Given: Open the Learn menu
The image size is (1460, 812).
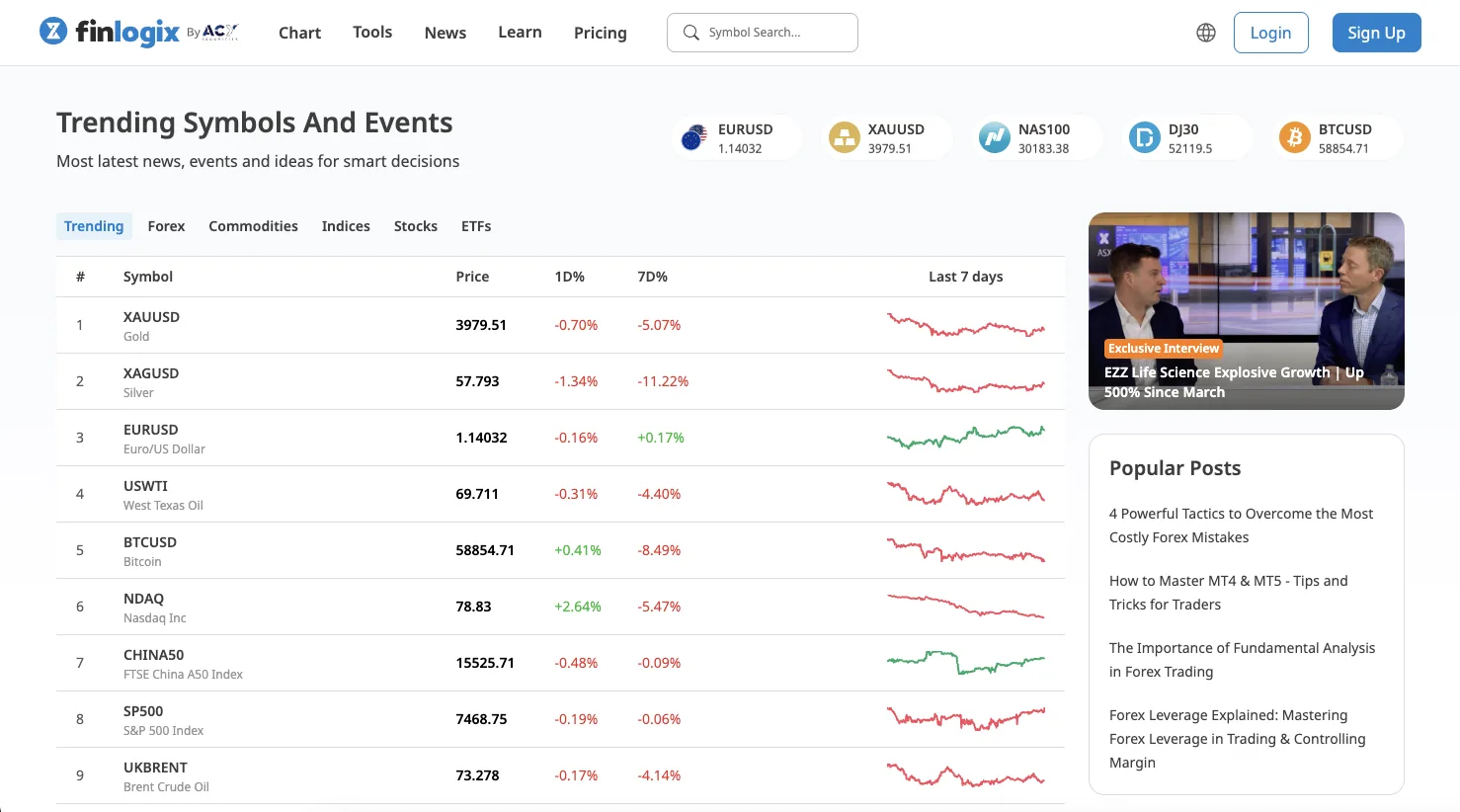Looking at the screenshot, I should pos(520,33).
